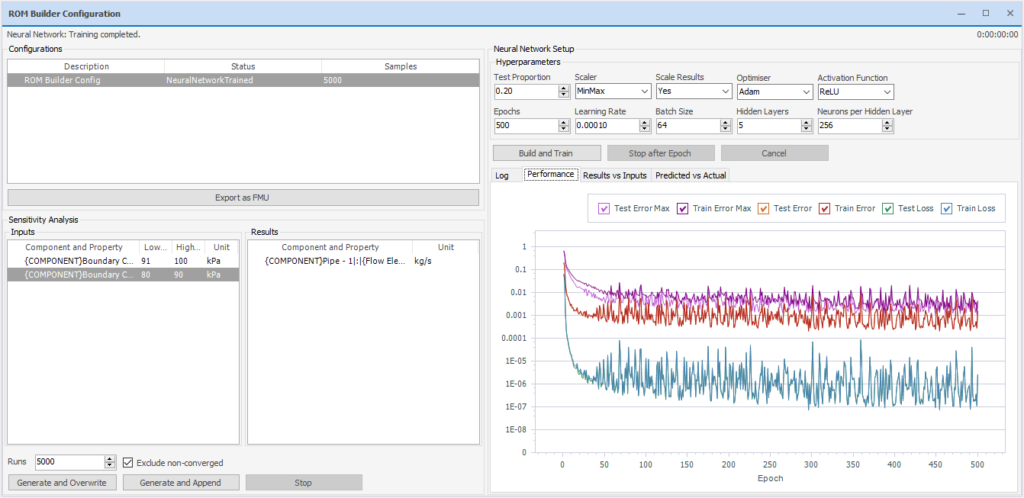Click the Cancel button
This screenshot has height=498, width=1024.
pyautogui.click(x=775, y=153)
